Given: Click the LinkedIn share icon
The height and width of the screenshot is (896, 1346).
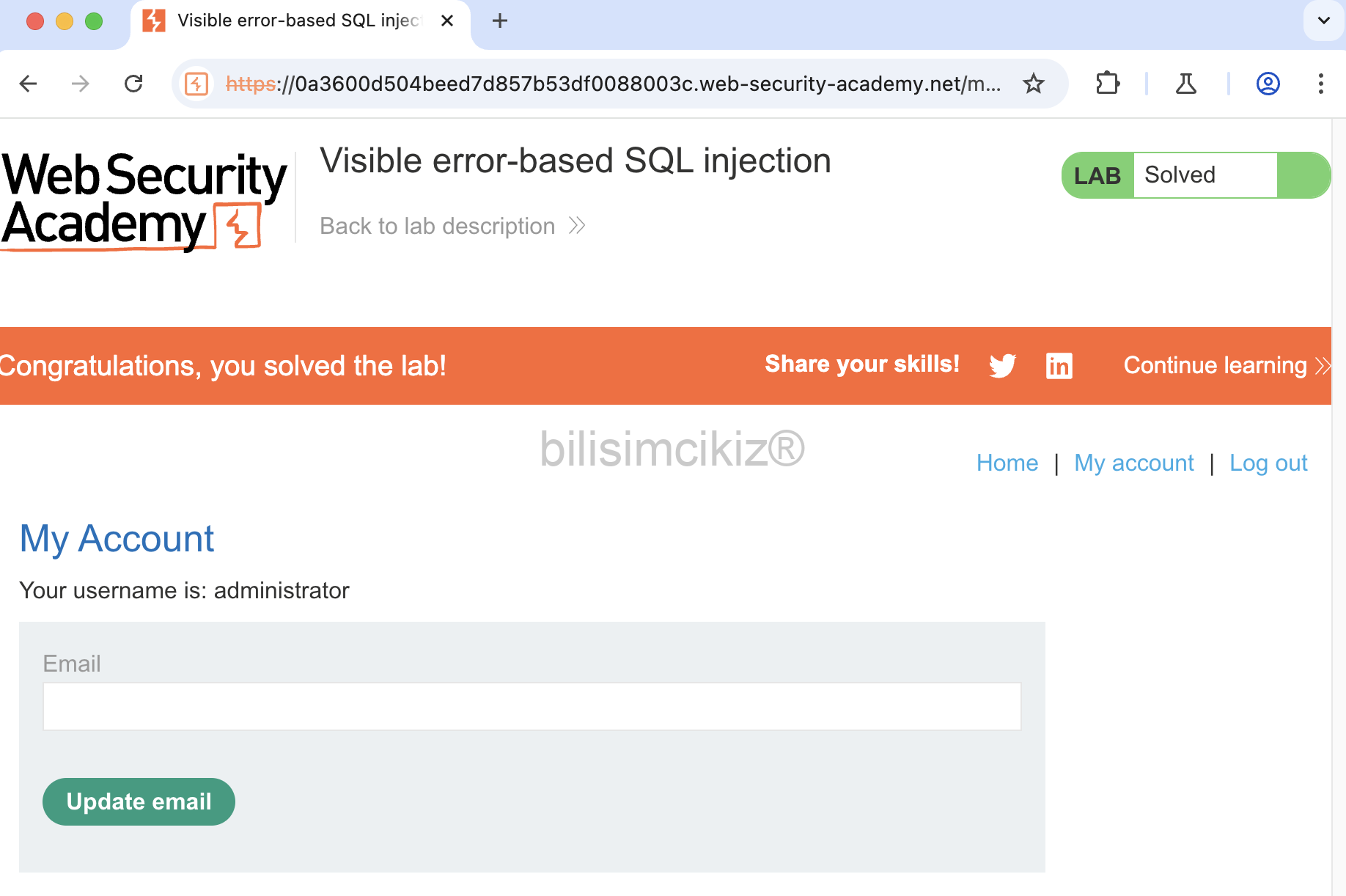Looking at the screenshot, I should point(1059,365).
